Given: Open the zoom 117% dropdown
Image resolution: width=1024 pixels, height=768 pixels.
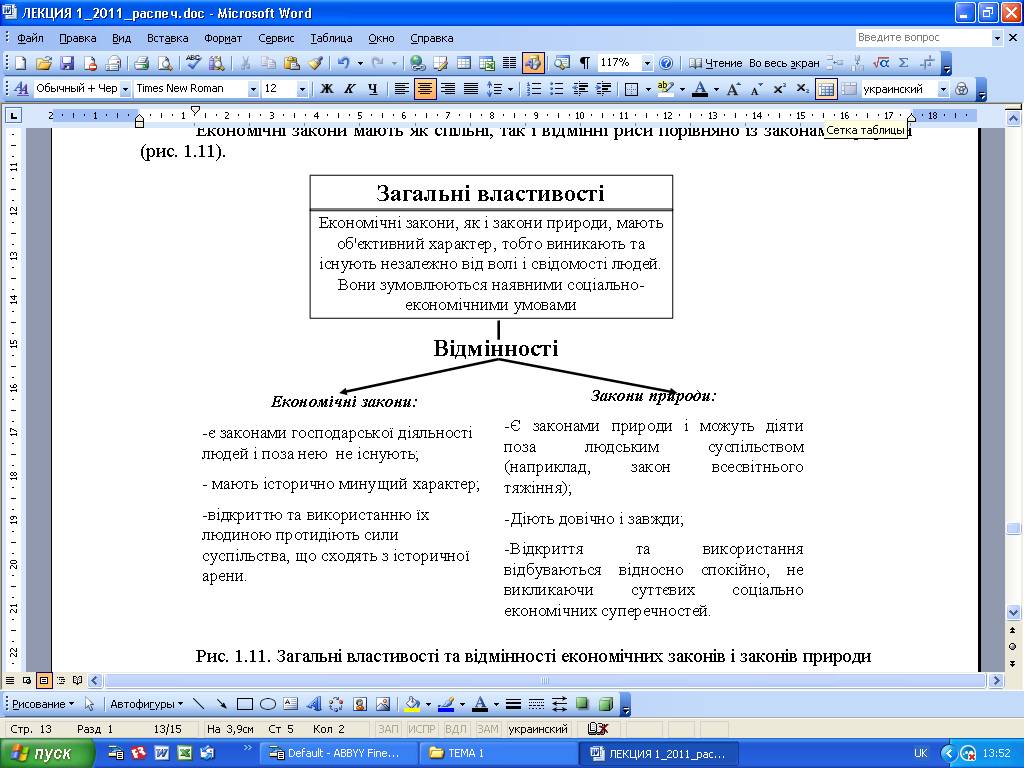Looking at the screenshot, I should 647,63.
